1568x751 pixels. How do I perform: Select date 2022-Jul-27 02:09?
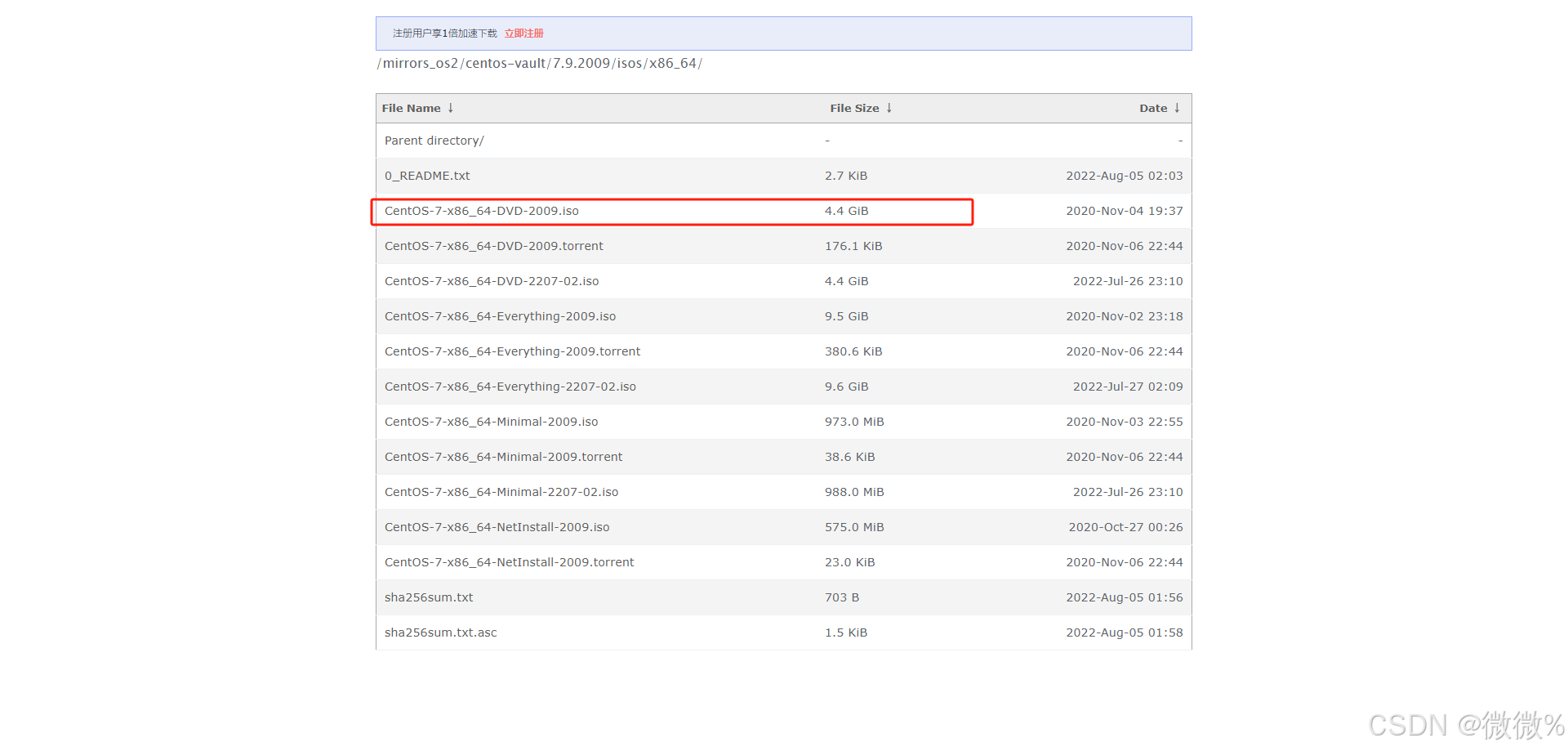point(1128,387)
